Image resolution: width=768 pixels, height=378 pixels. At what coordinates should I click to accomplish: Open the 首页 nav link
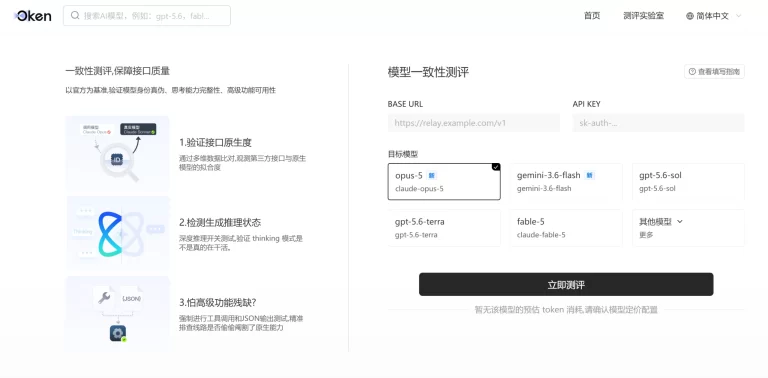(592, 16)
